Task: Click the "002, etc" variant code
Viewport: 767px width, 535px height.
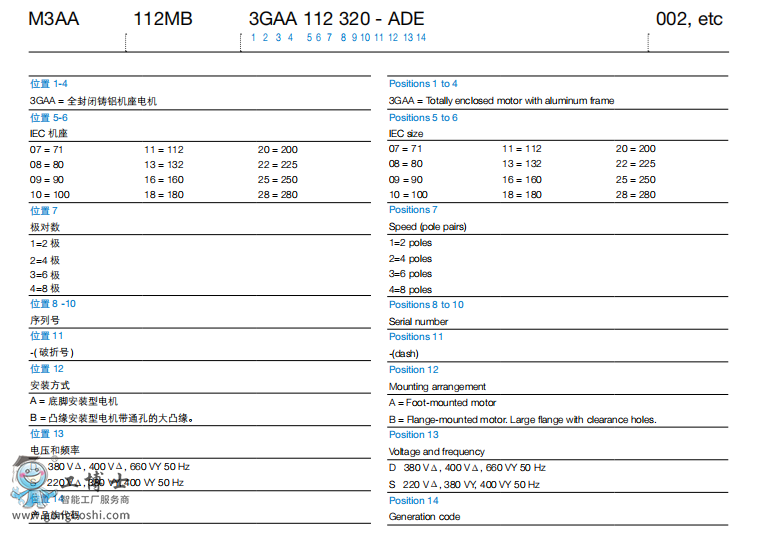Action: (x=688, y=19)
